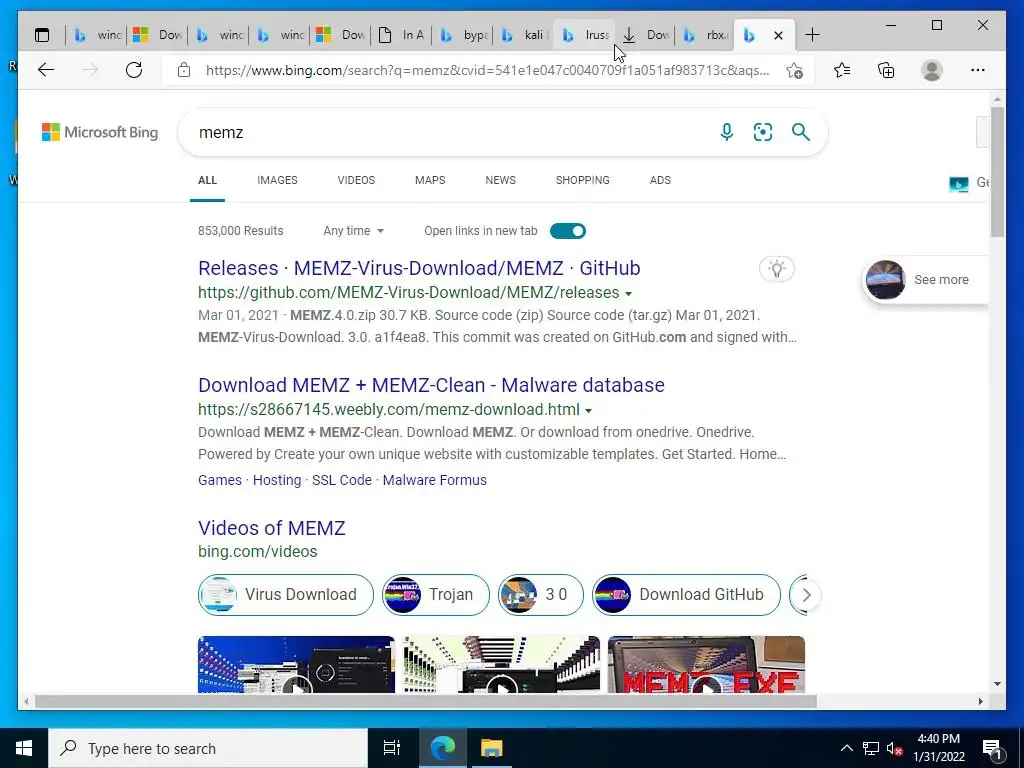
Task: Switch to the IMAGES search tab
Action: click(277, 180)
